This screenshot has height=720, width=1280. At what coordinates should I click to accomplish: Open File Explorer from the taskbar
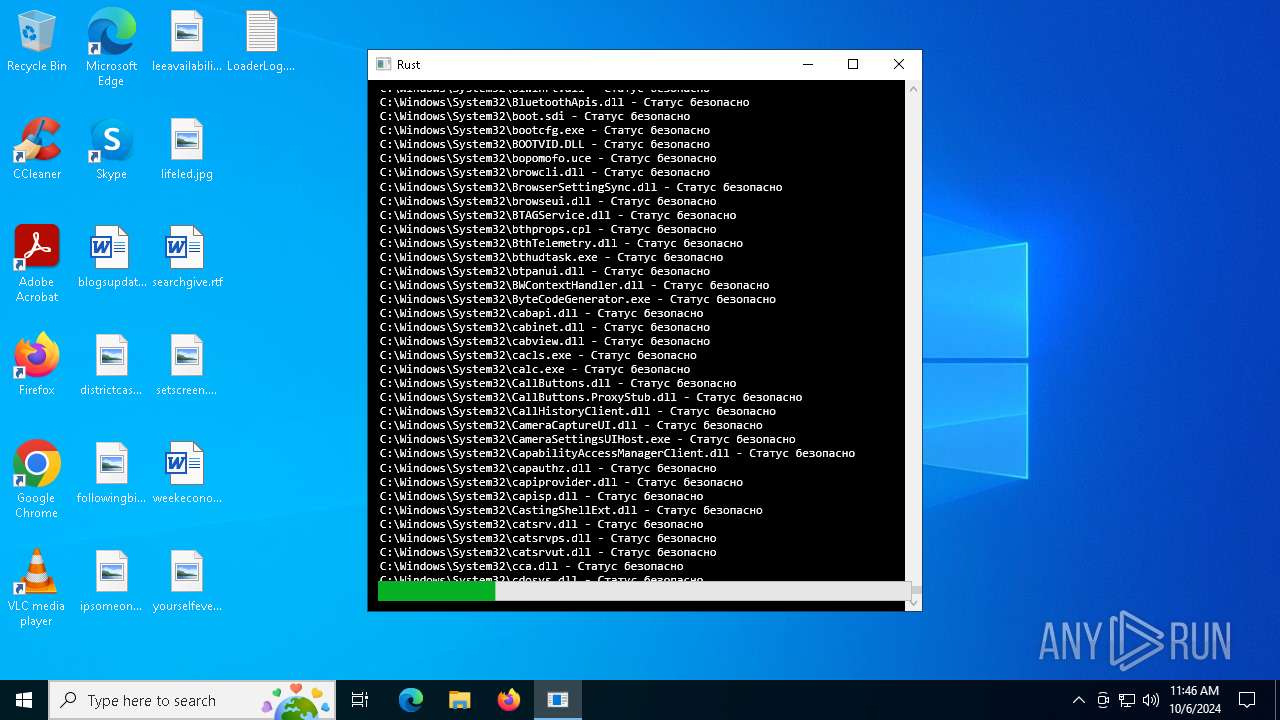460,700
